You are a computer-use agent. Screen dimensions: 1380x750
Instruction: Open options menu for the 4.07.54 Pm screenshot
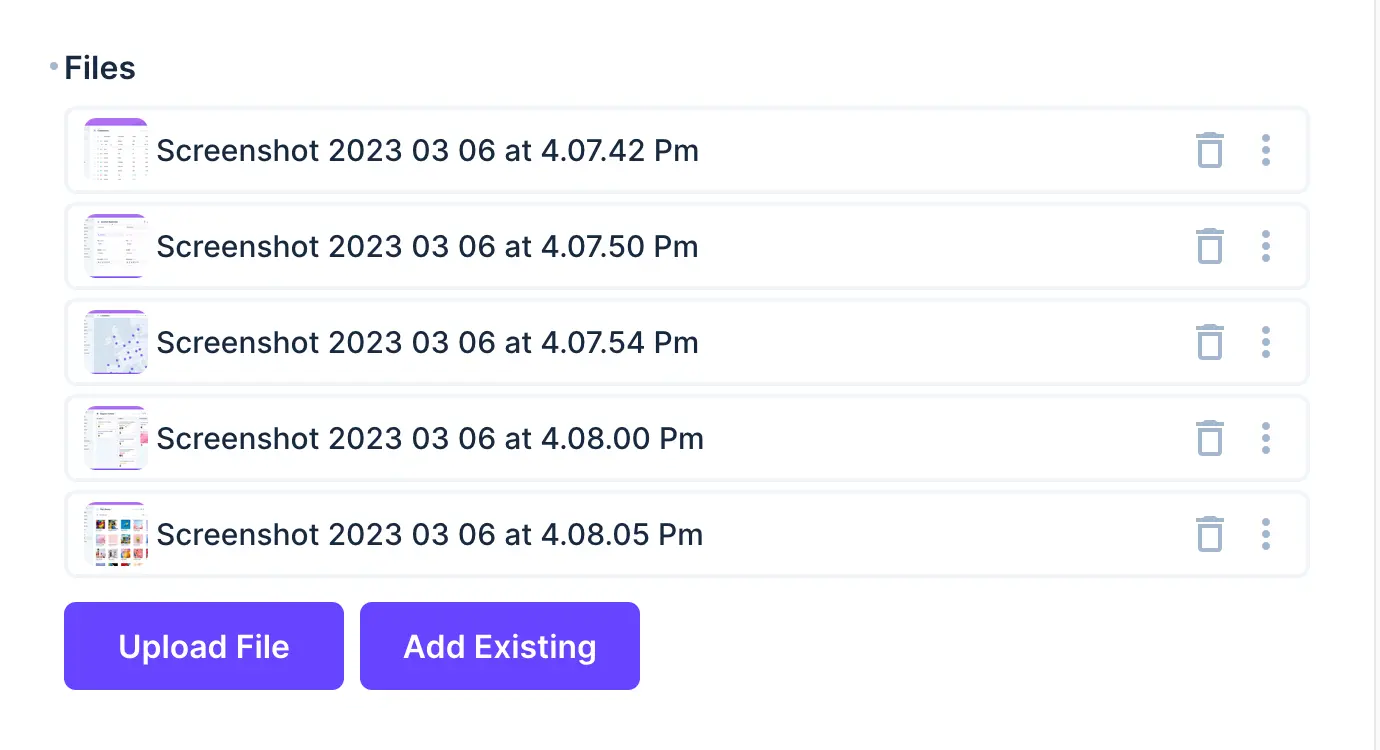pos(1265,342)
